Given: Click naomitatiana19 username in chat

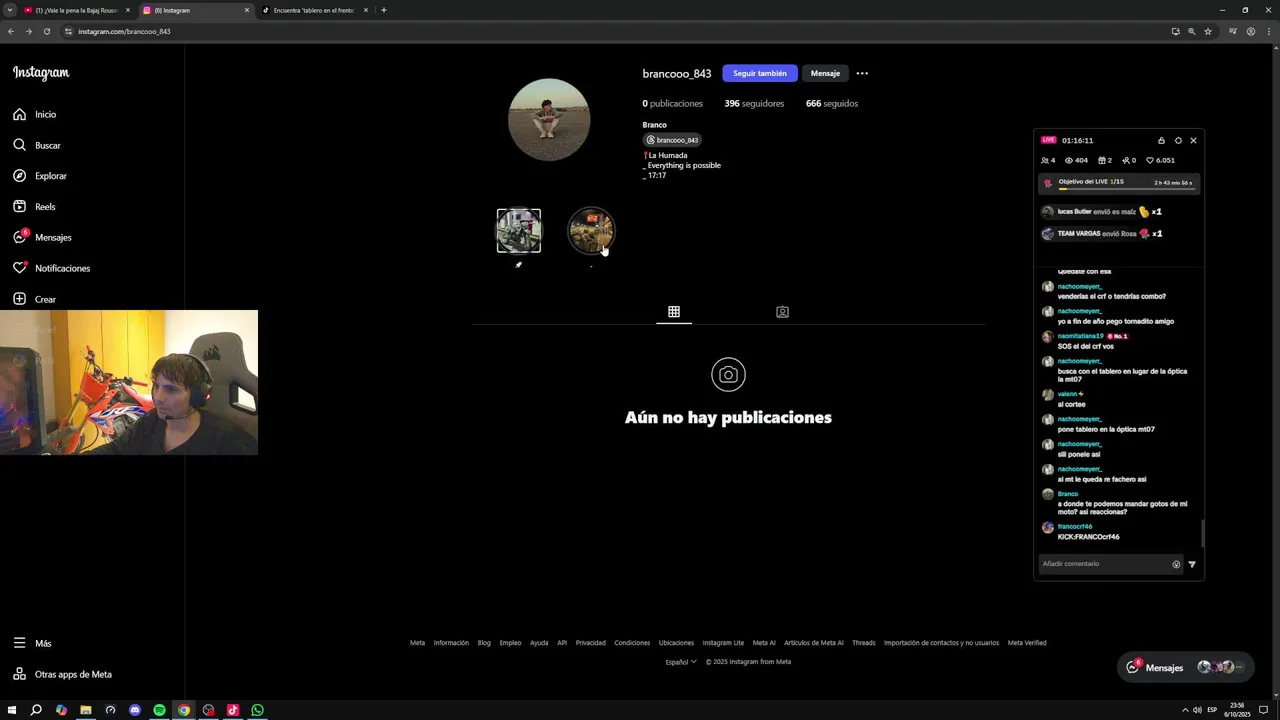Looking at the screenshot, I should (x=1081, y=336).
